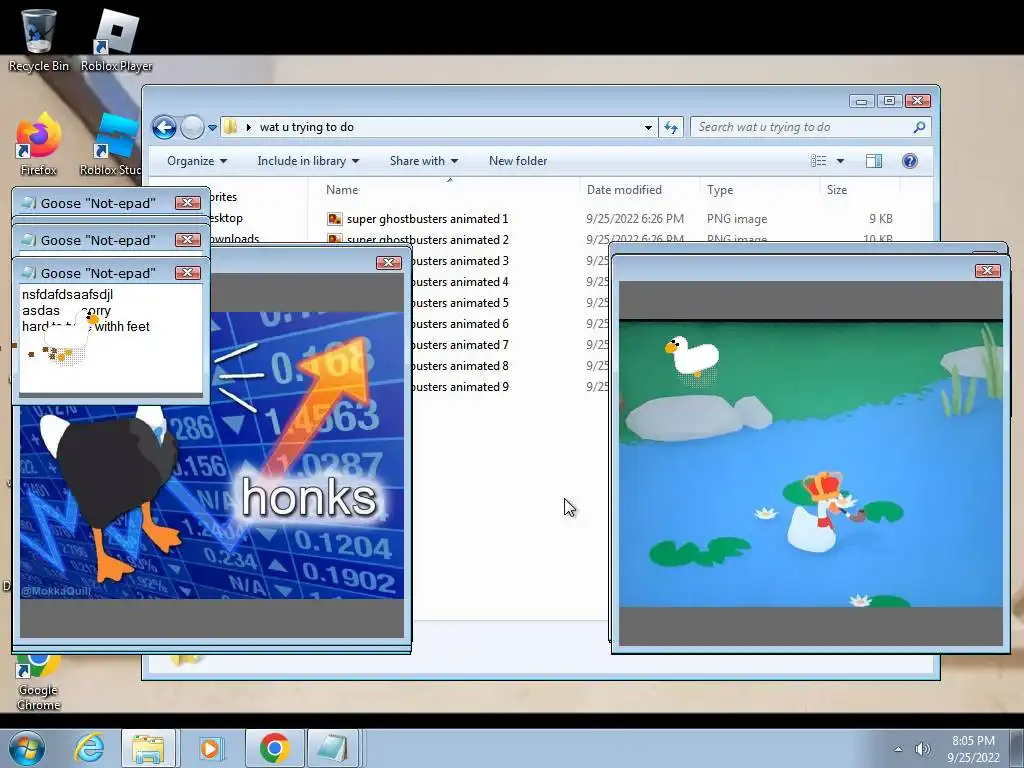1024x768 pixels.
Task: Open the Firefox desktop shortcut
Action: pos(38,144)
